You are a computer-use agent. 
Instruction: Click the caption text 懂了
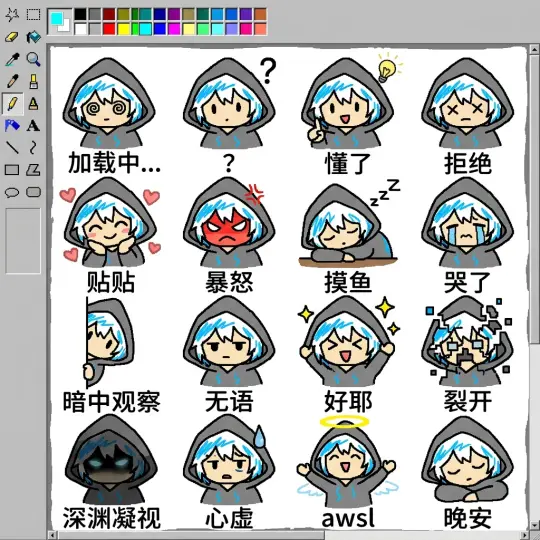click(348, 164)
